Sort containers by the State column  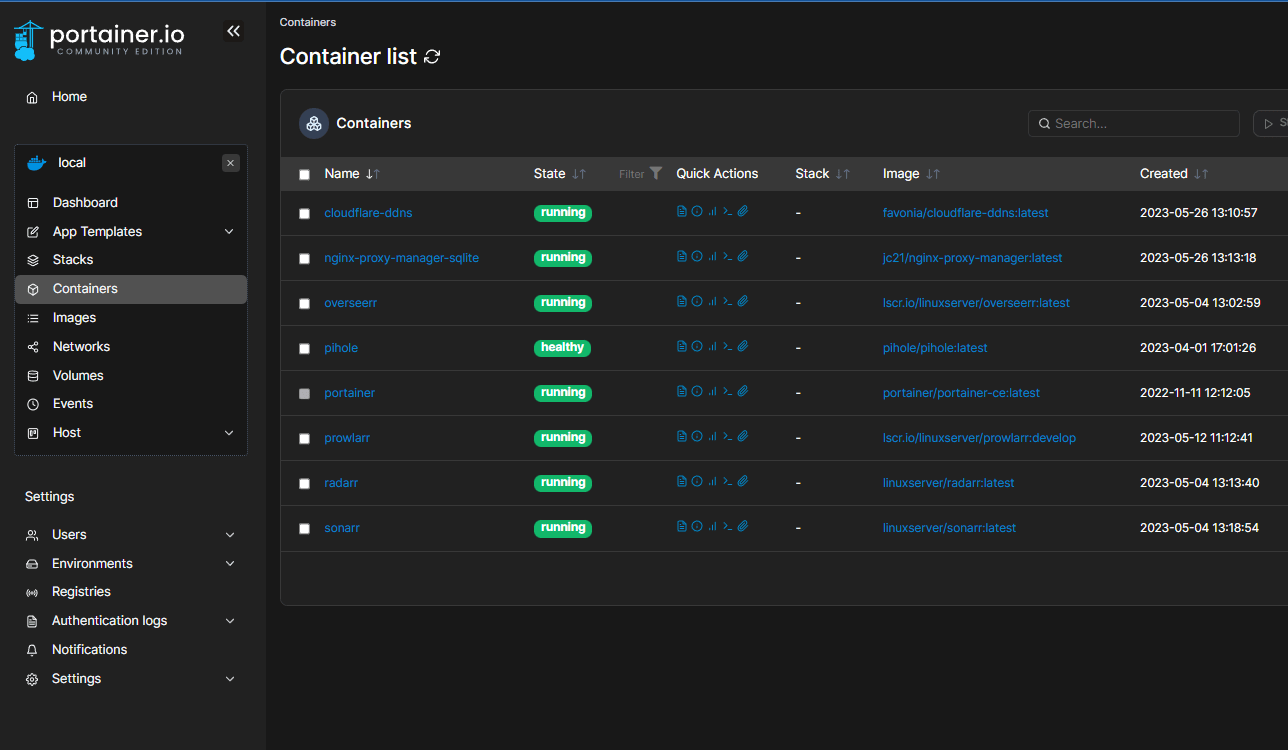click(560, 174)
